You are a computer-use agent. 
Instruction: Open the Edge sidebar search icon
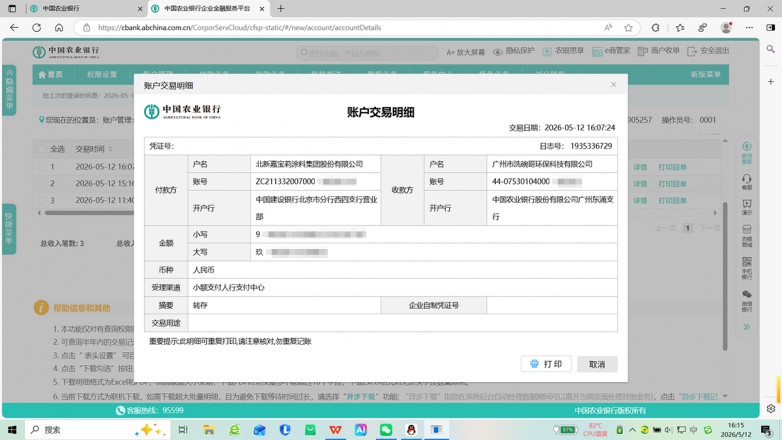pos(771,49)
